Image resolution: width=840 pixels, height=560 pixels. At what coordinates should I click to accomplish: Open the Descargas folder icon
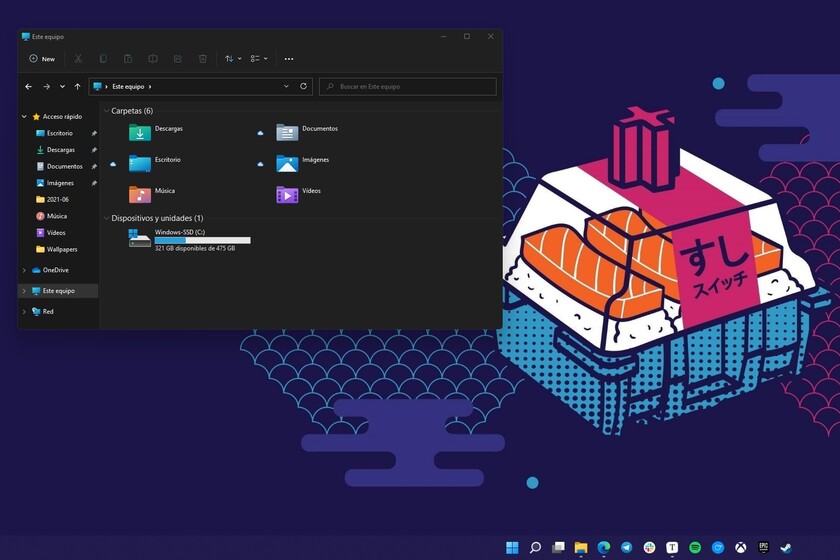(140, 132)
